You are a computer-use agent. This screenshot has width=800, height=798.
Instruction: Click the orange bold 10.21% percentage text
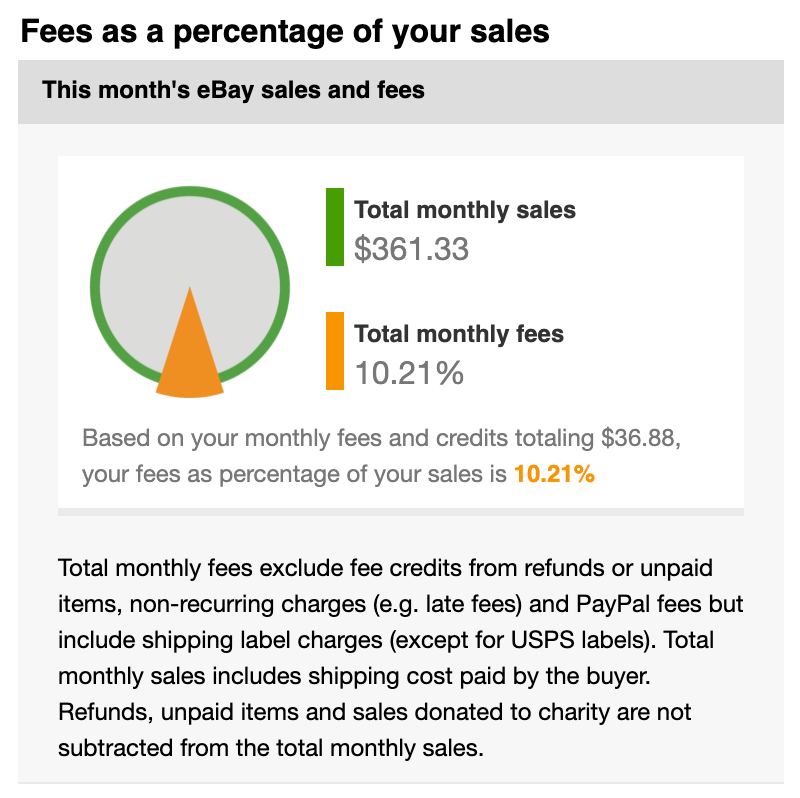tap(555, 474)
